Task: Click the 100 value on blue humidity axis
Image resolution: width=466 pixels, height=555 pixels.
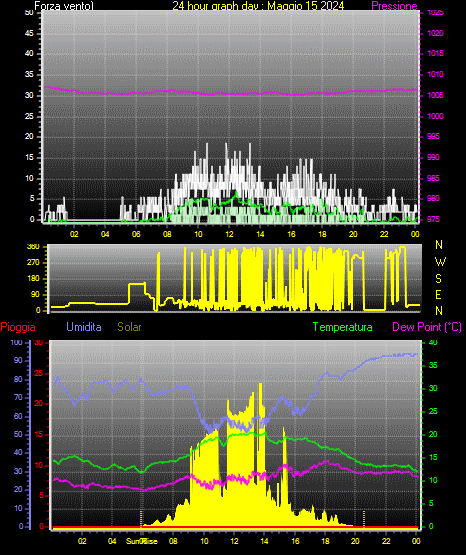Action: [17, 343]
